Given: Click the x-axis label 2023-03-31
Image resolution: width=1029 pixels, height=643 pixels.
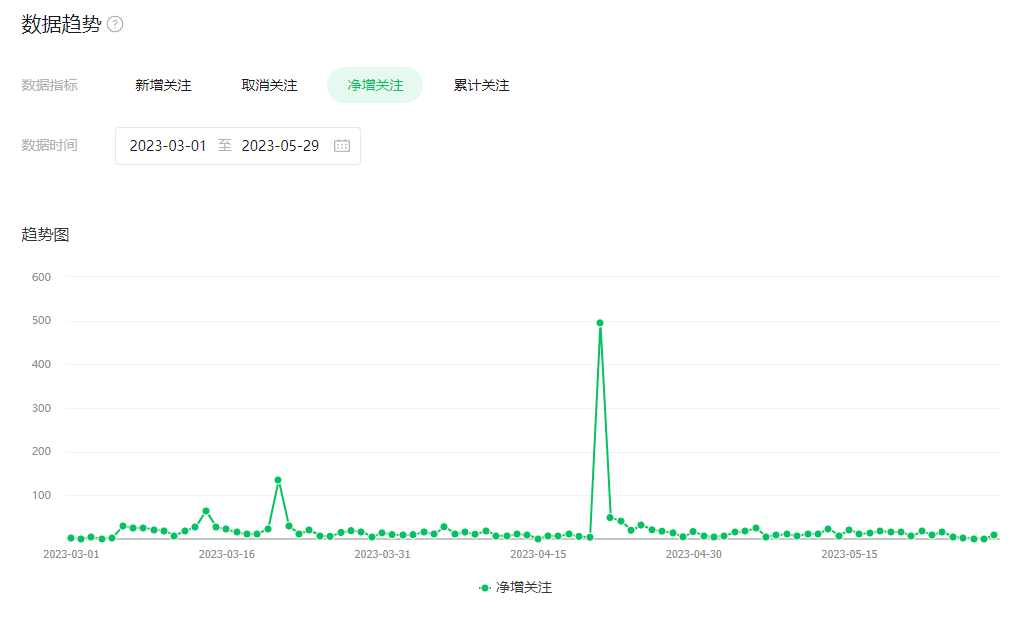Looking at the screenshot, I should point(382,554).
